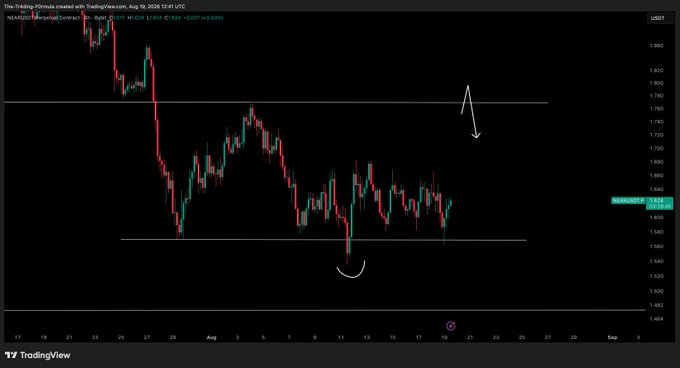Select the lowest horizontal line near 1.475

coord(324,310)
